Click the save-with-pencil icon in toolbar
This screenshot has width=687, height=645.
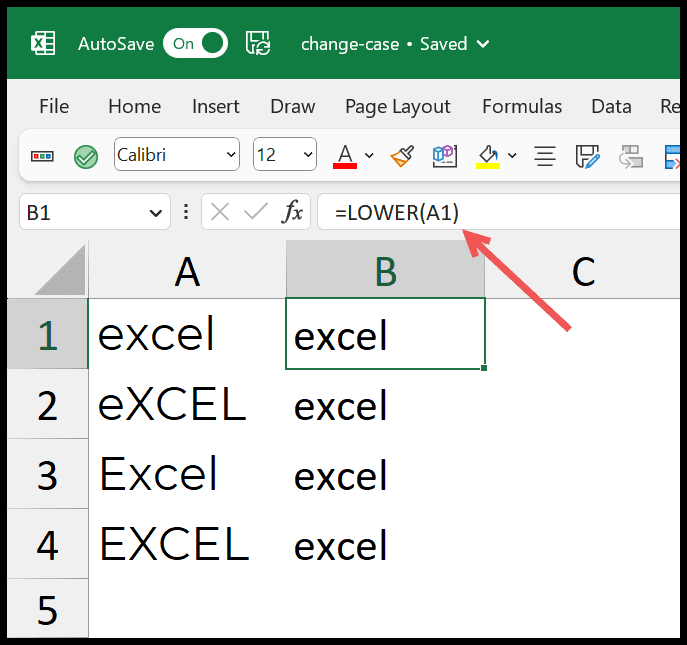pos(587,156)
